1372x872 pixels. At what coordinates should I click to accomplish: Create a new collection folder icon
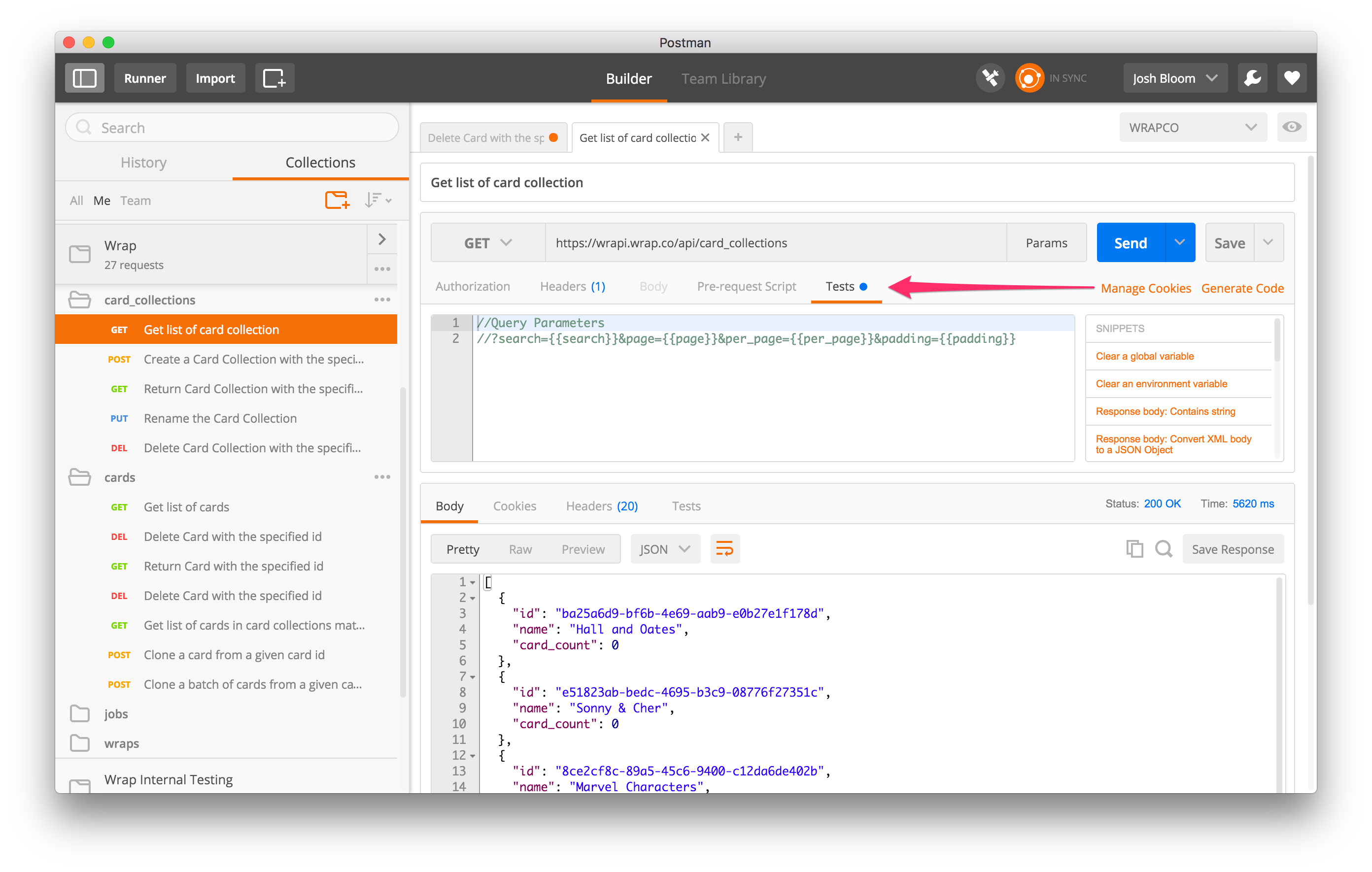[x=337, y=200]
